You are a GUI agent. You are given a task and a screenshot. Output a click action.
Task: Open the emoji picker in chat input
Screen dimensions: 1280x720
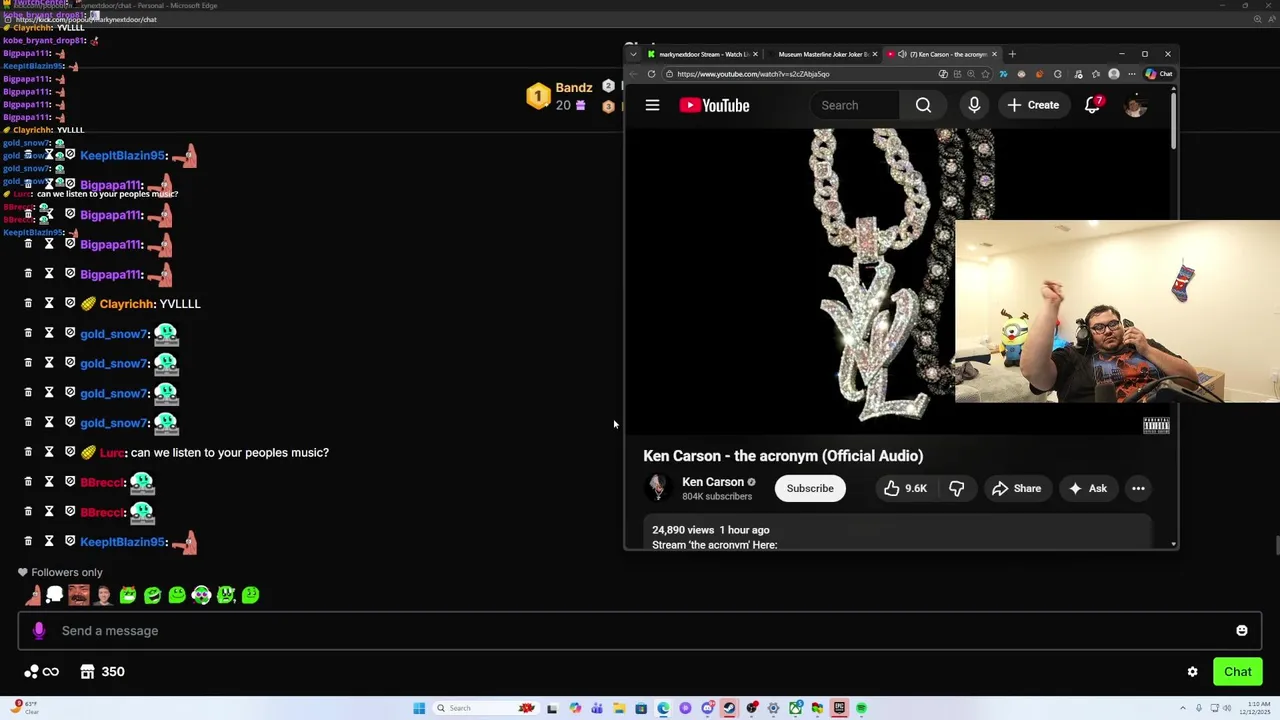[1242, 631]
